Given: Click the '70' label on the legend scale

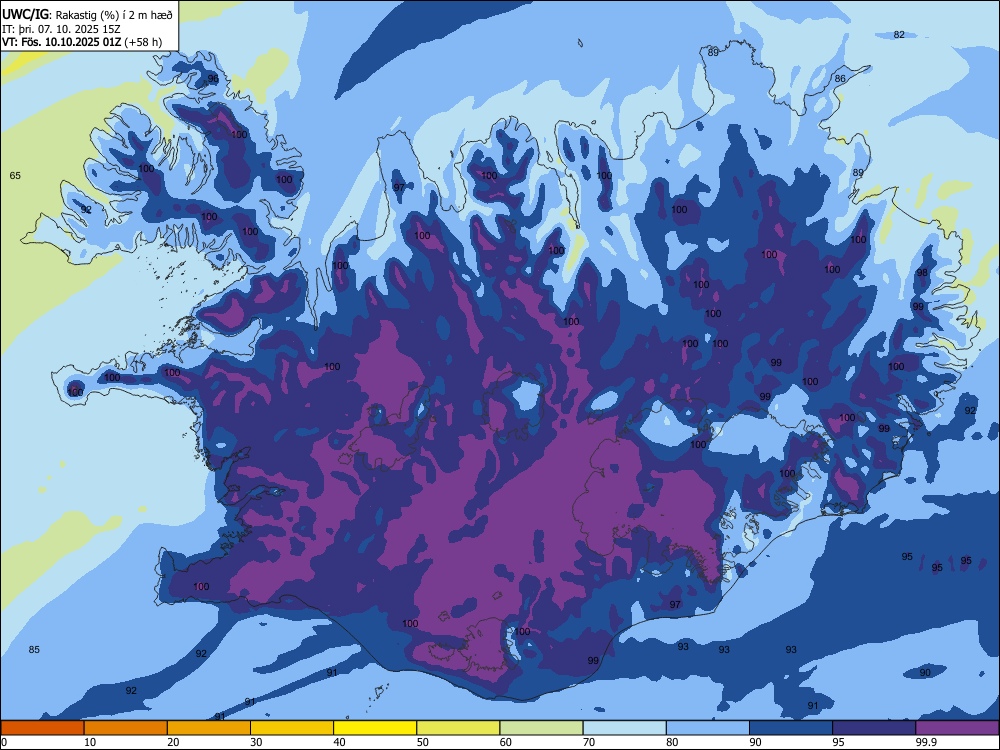Looking at the screenshot, I should (589, 742).
